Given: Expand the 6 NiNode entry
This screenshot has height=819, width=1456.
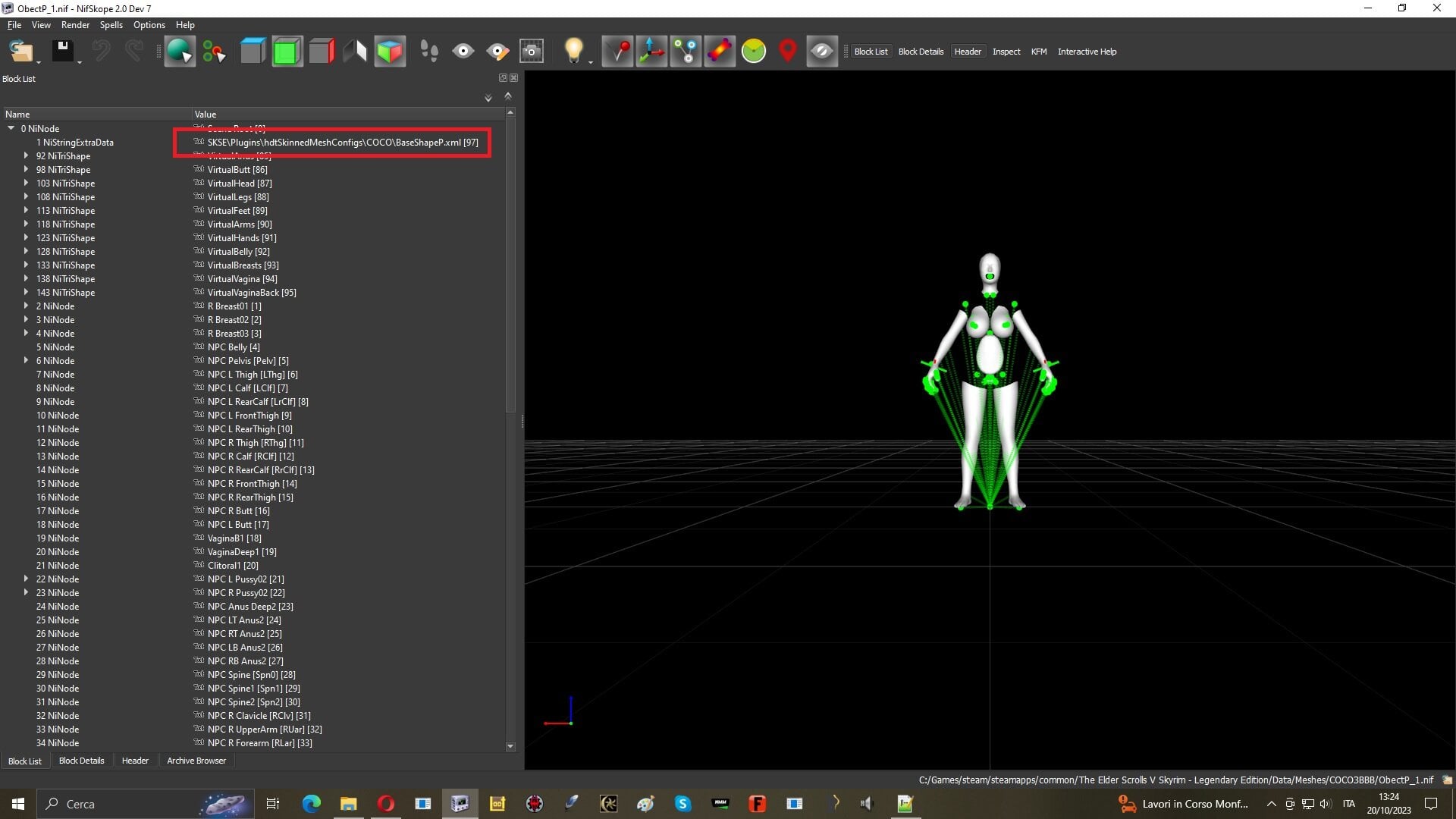Looking at the screenshot, I should (26, 361).
